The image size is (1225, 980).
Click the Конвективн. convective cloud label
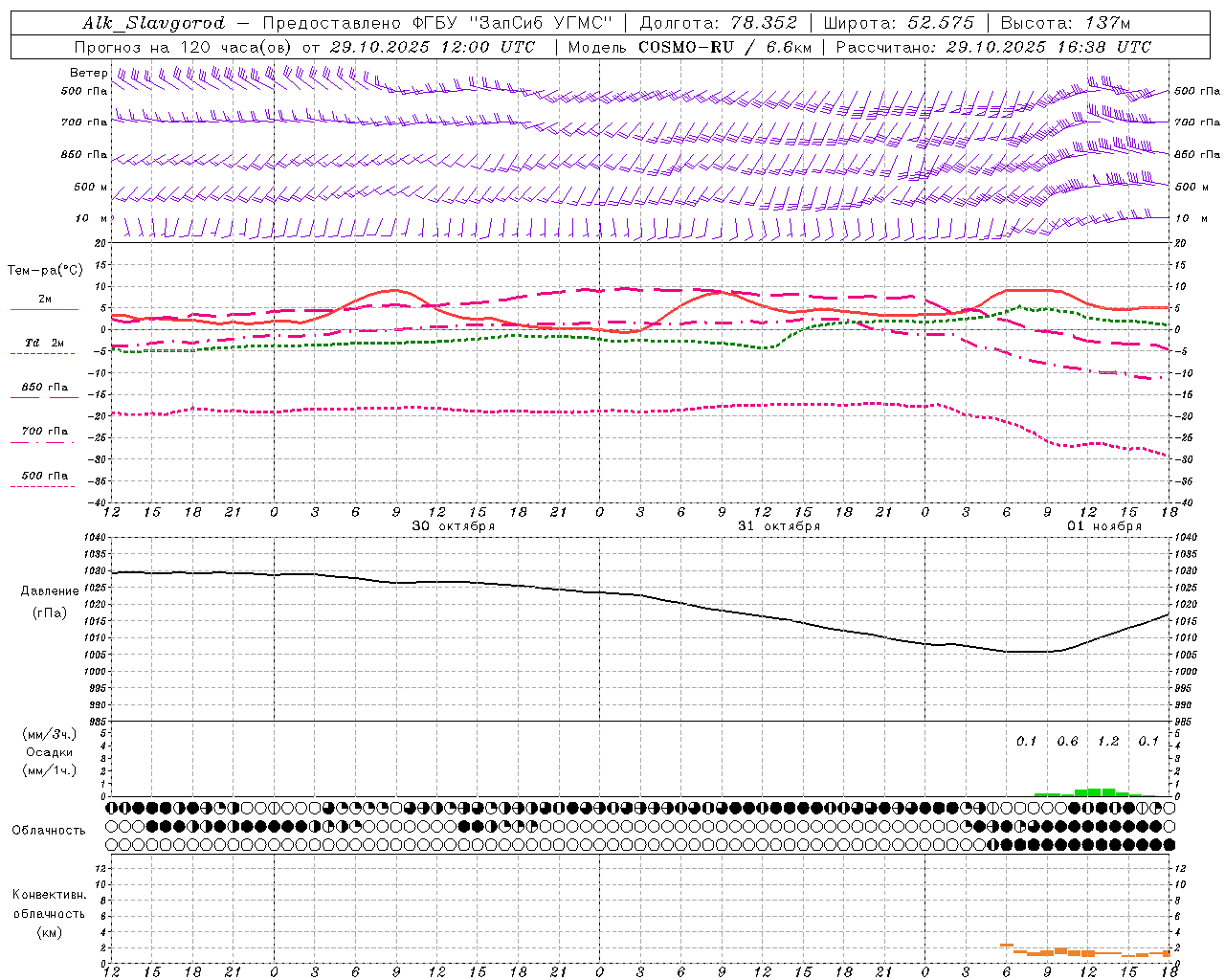49,895
